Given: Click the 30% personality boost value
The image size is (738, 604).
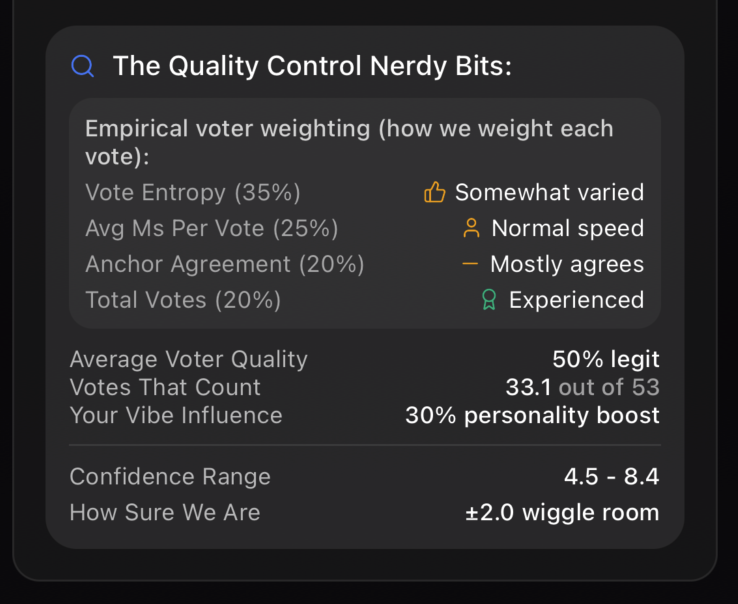Looking at the screenshot, I should [532, 415].
